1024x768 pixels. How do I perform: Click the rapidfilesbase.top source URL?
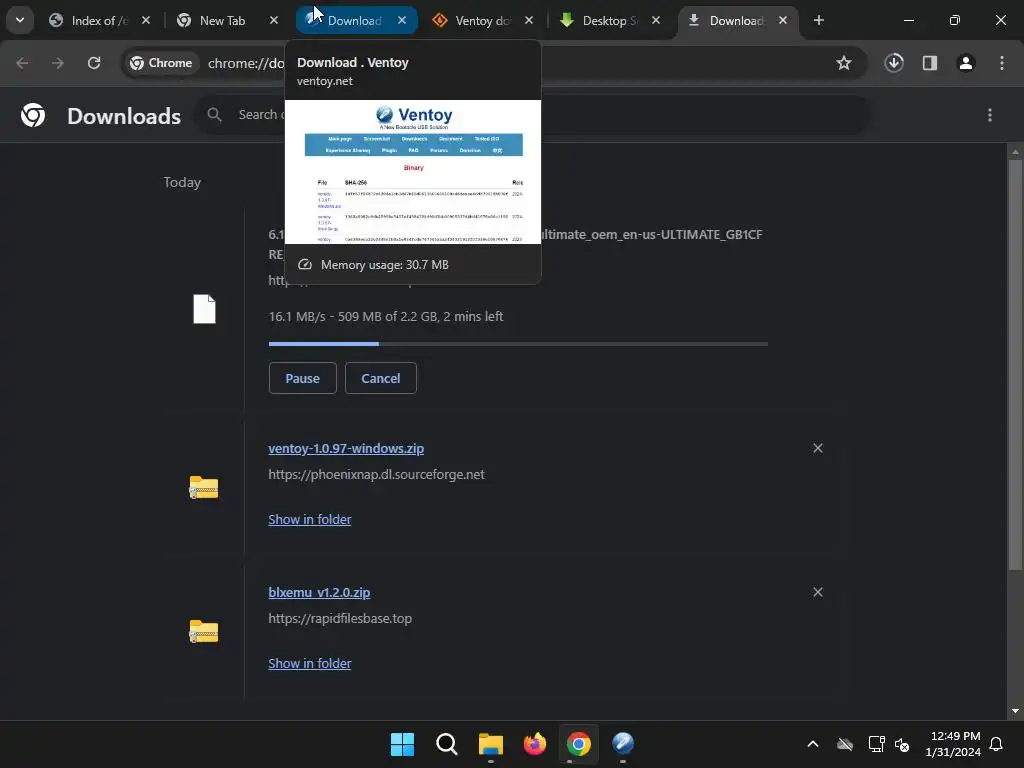tap(340, 618)
